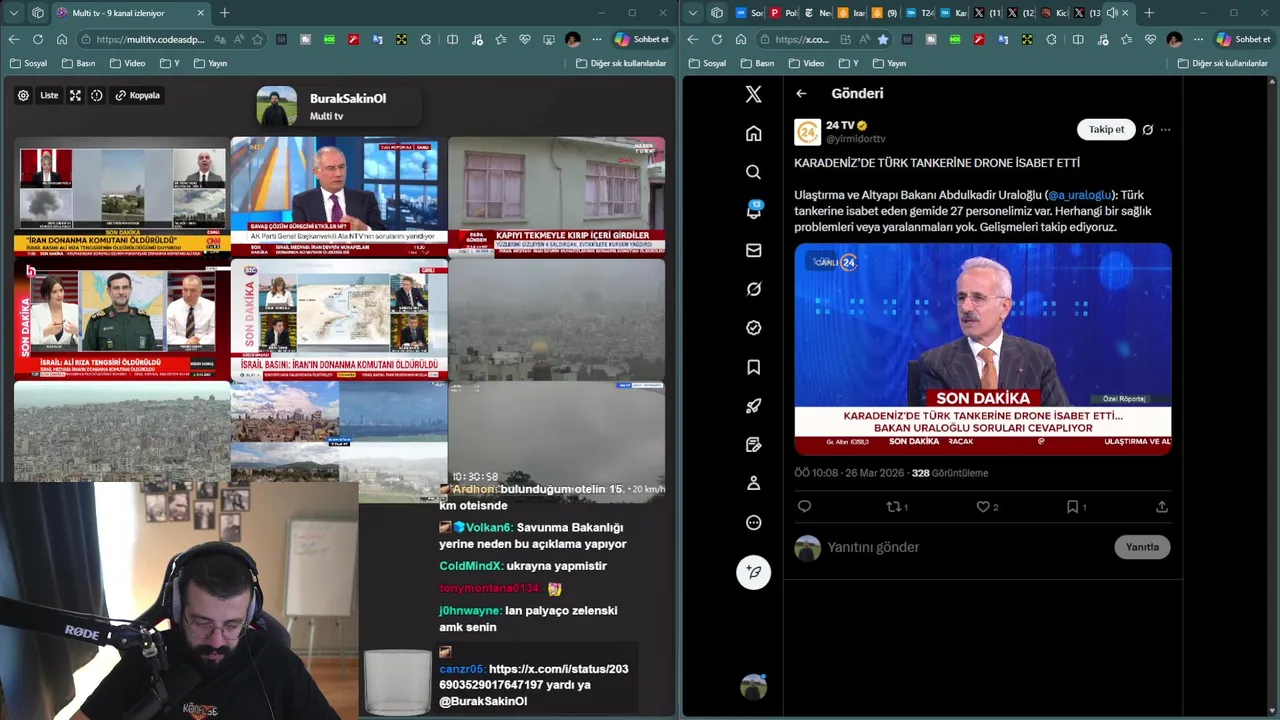Viewport: 1280px width, 720px height.
Task: Open @a_uraloglu mention link
Action: click(x=1079, y=195)
